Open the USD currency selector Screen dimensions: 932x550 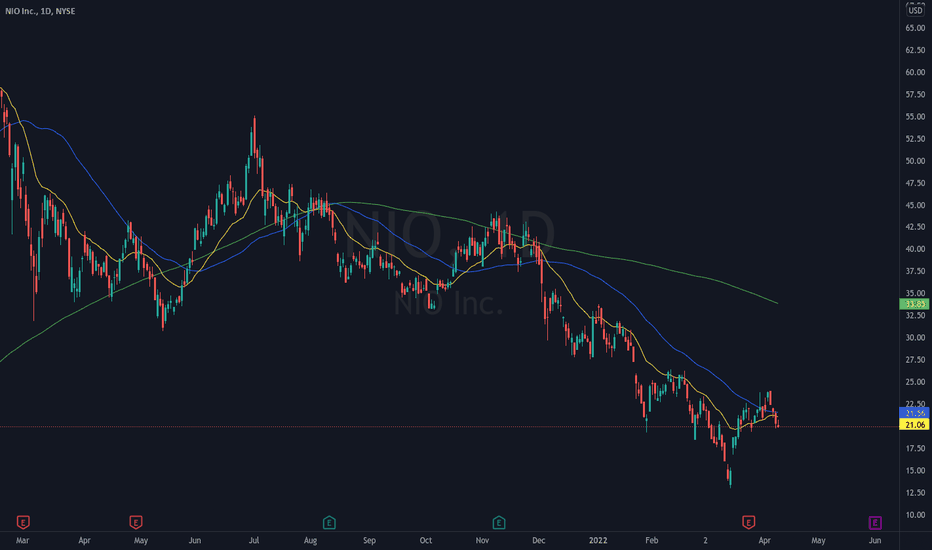pyautogui.click(x=915, y=11)
